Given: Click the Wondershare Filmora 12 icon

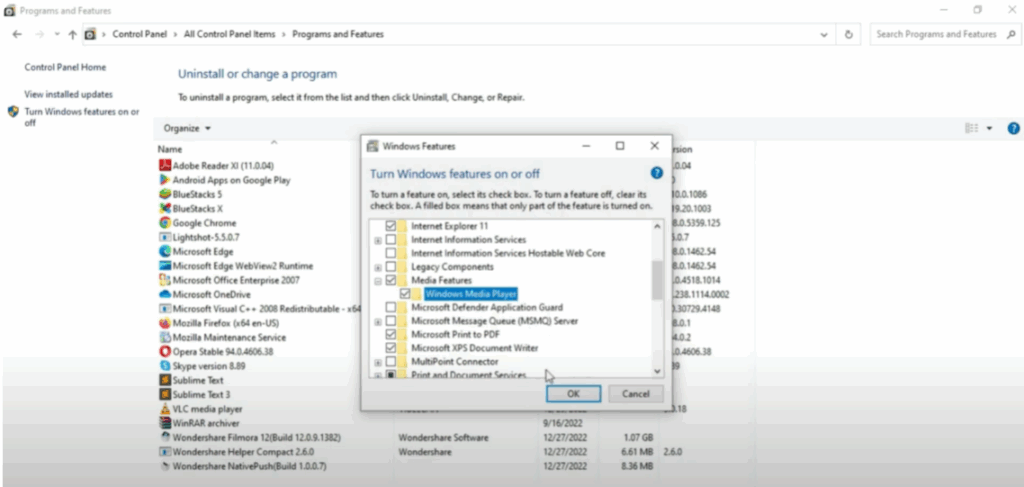Looking at the screenshot, I should tap(165, 437).
